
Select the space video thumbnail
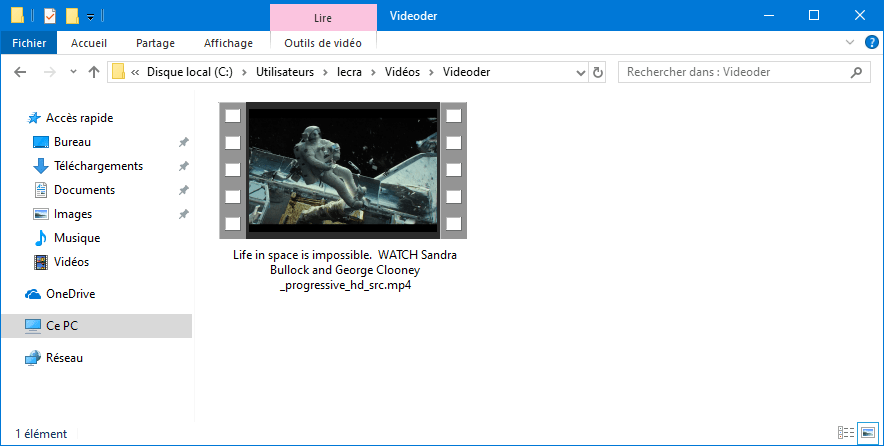[343, 170]
